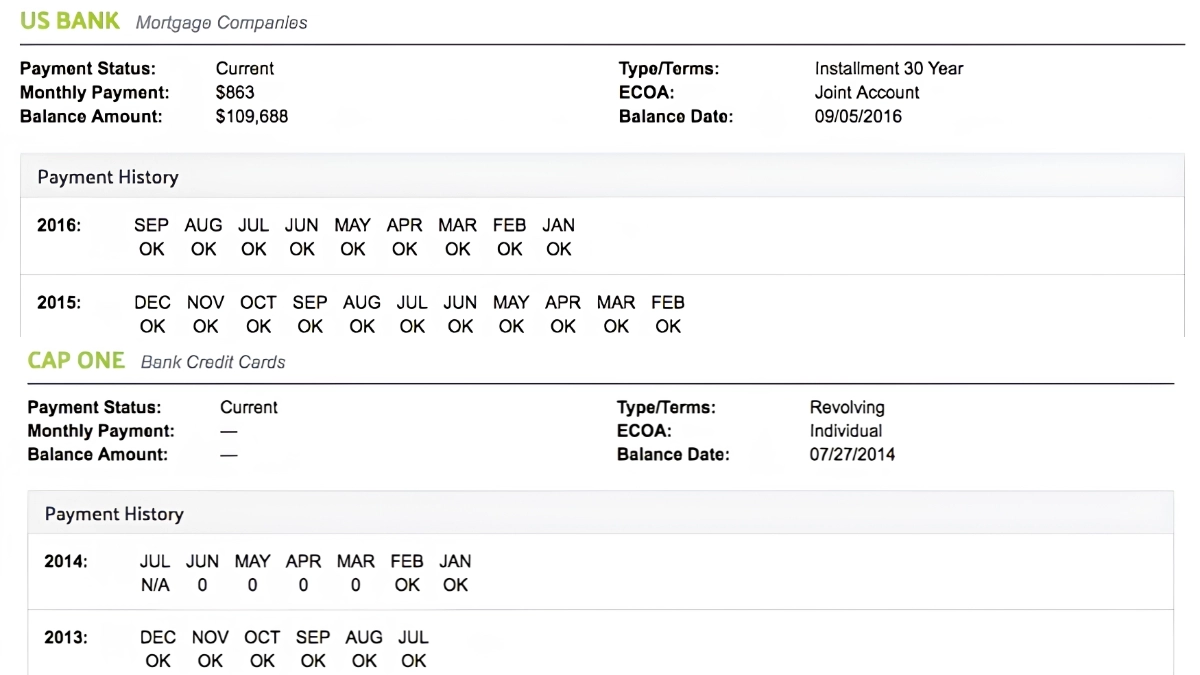Select the 2013 payment history row label

pos(66,637)
